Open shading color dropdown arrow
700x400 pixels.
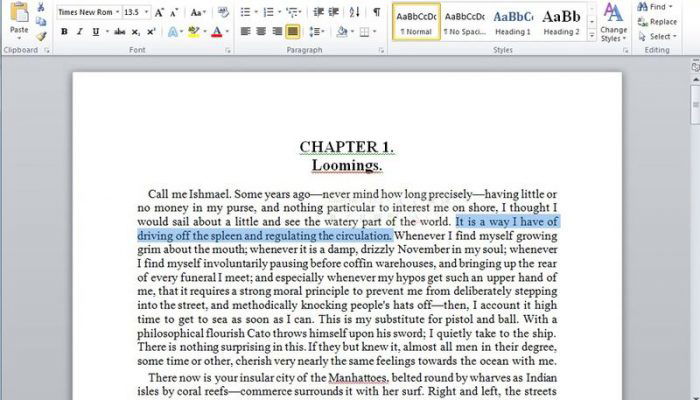352,32
